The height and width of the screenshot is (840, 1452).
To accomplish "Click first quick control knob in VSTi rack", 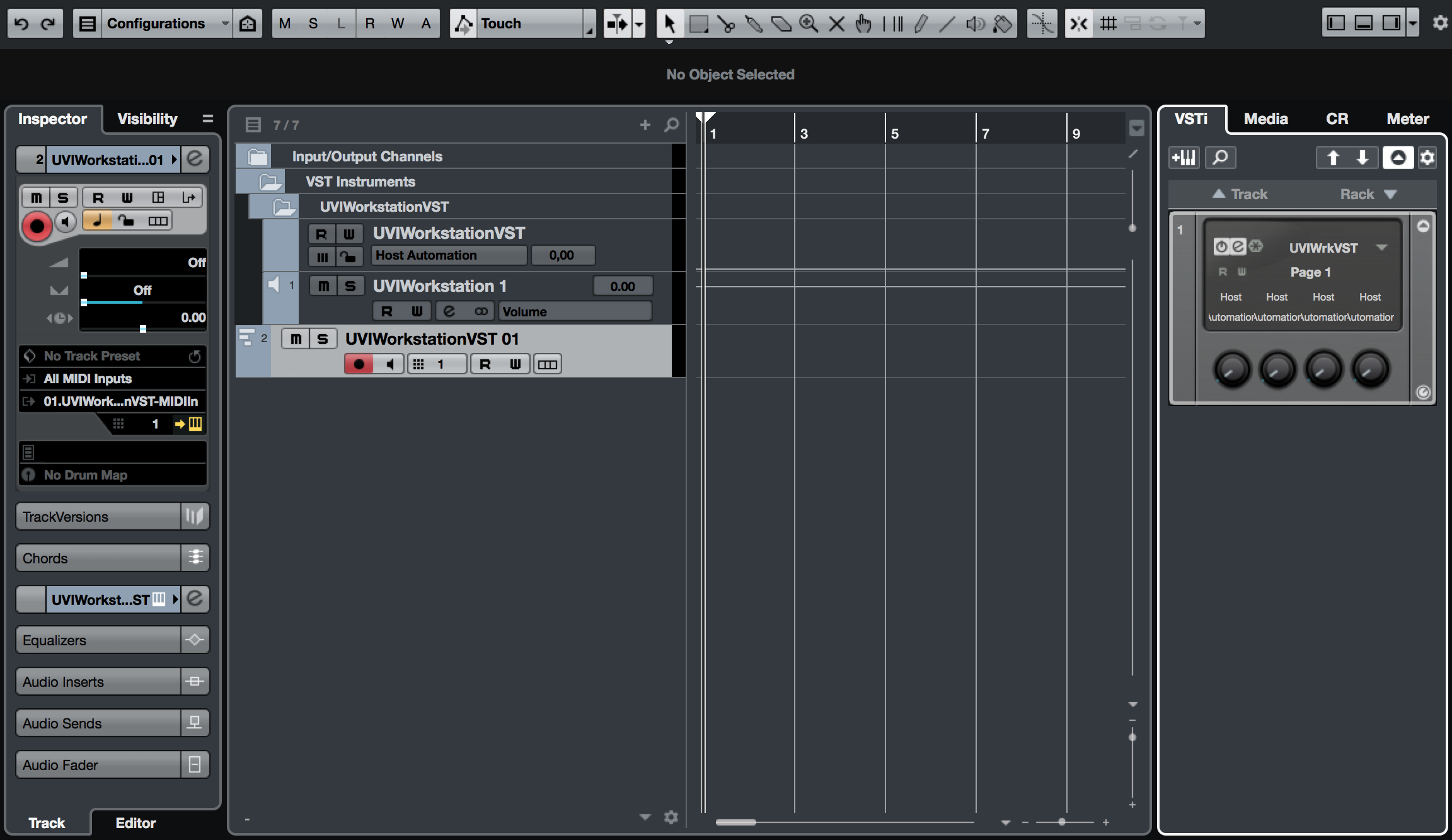I will tap(1231, 369).
